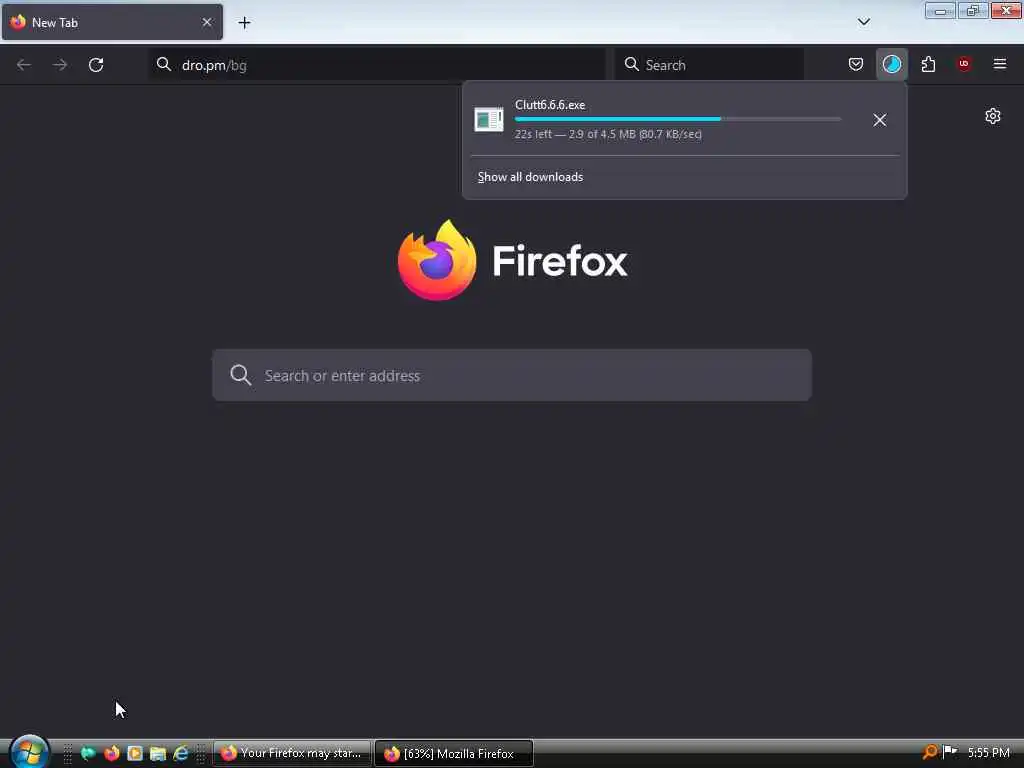The height and width of the screenshot is (768, 1024).
Task: Launch Internet Explorer from quick launch
Action: [x=181, y=753]
